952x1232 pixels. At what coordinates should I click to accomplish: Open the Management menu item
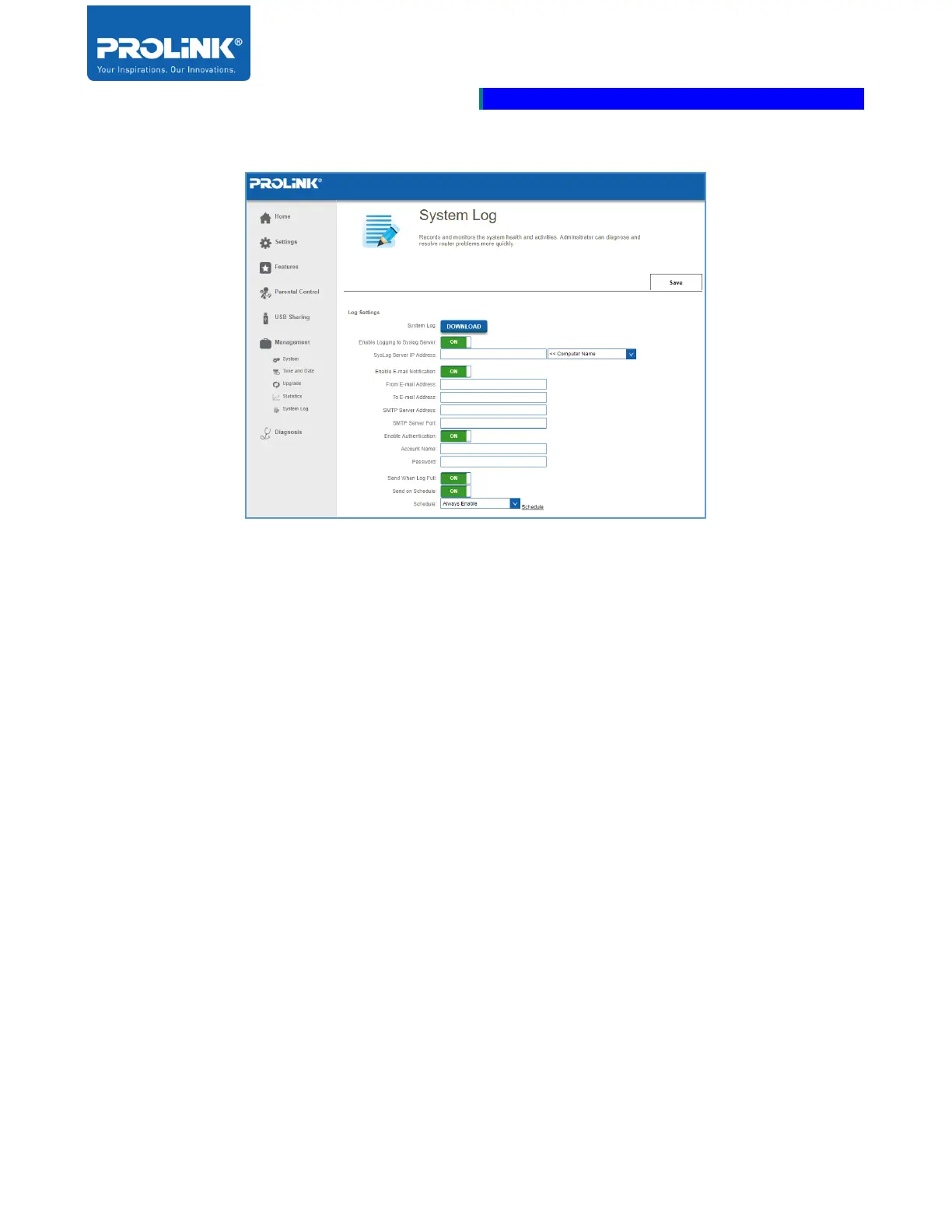coord(292,342)
